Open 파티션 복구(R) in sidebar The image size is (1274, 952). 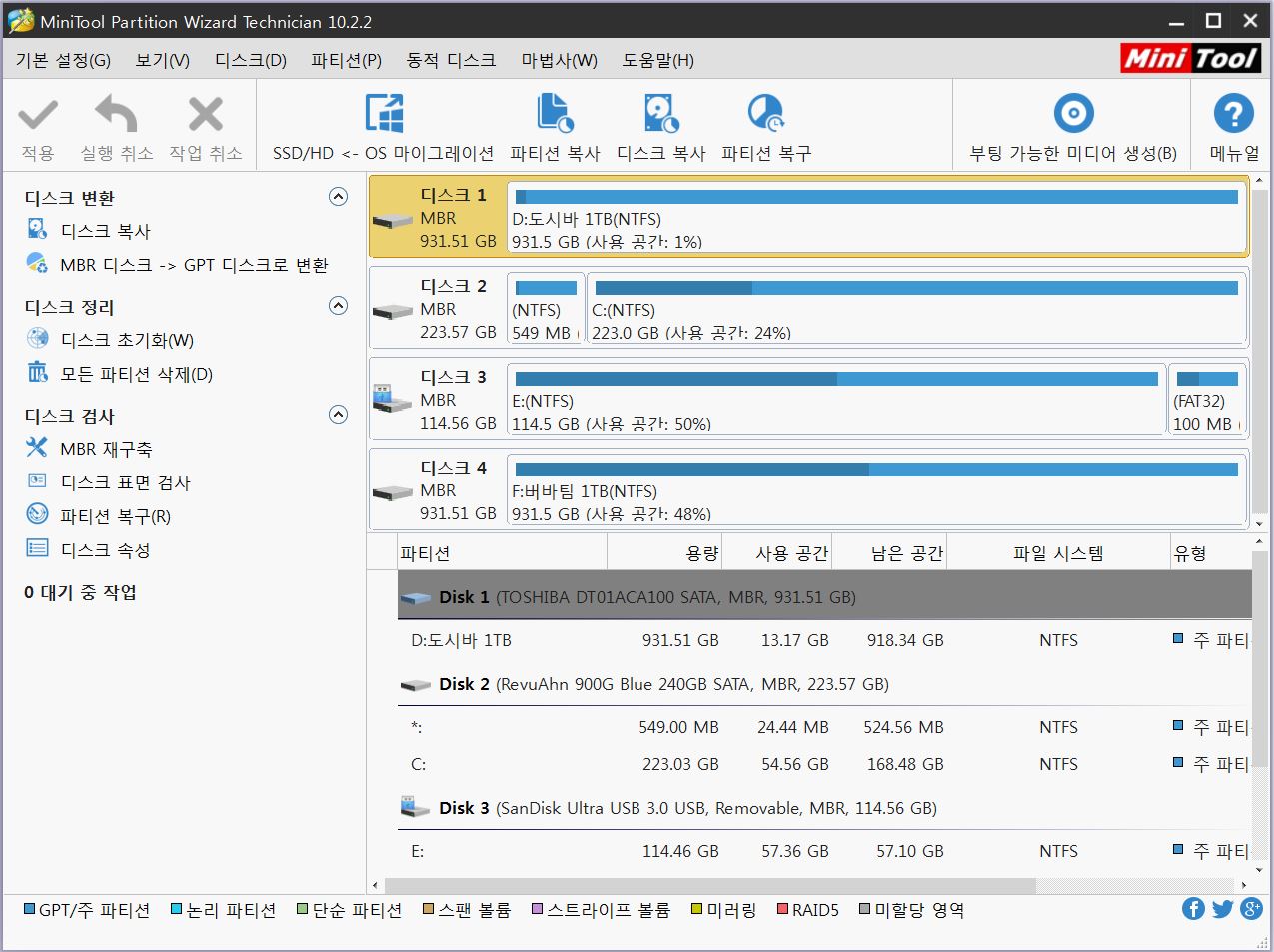coord(115,516)
